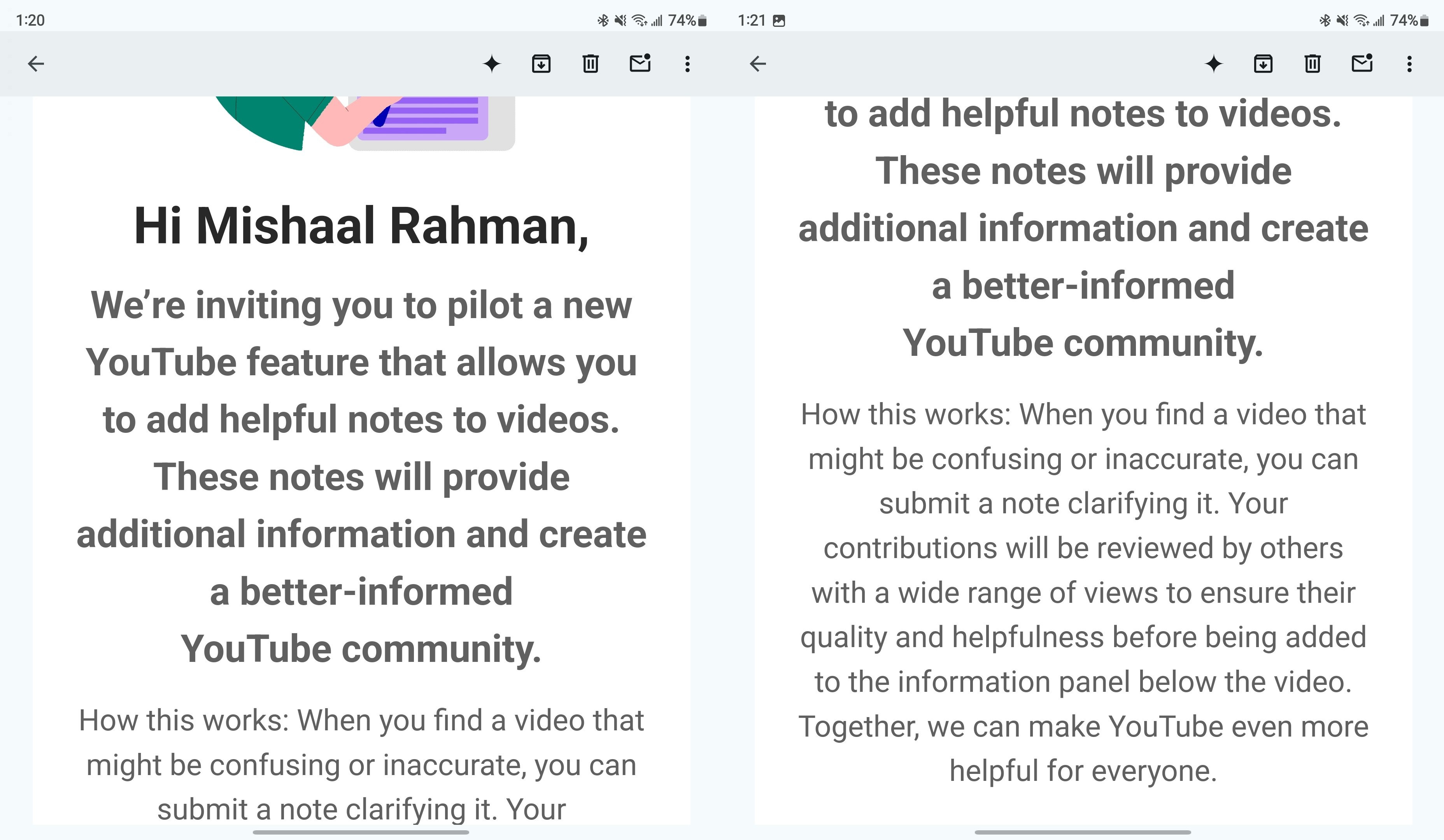The width and height of the screenshot is (1444, 840).
Task: Tap the Wi-Fi status icon in right status bar
Action: 1361,21
